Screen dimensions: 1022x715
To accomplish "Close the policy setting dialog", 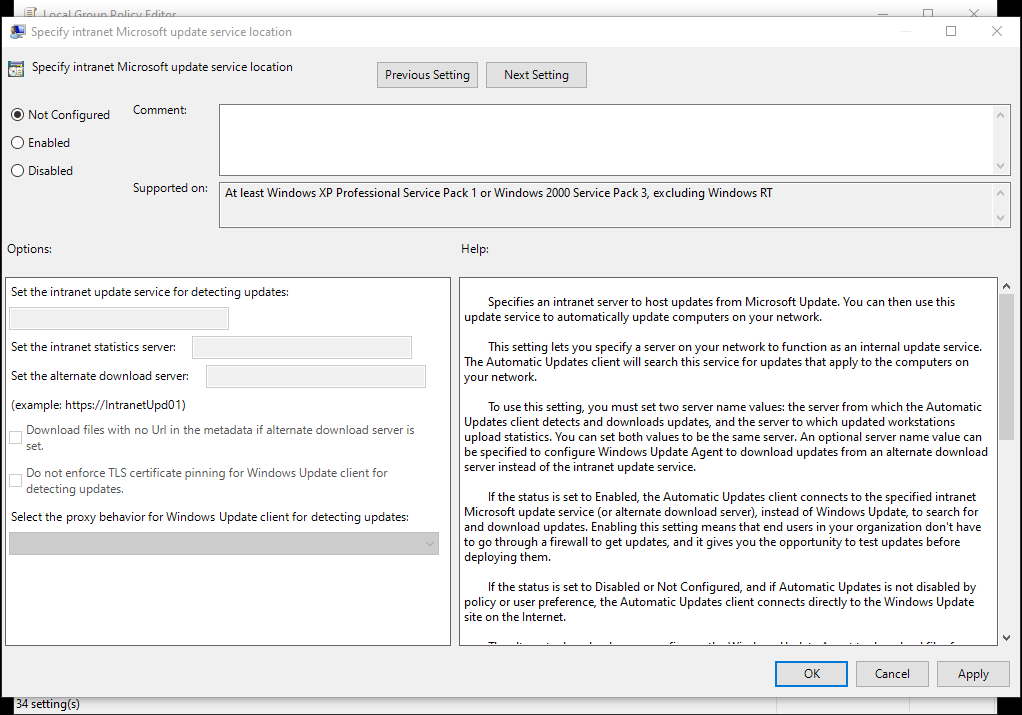I will (x=997, y=31).
